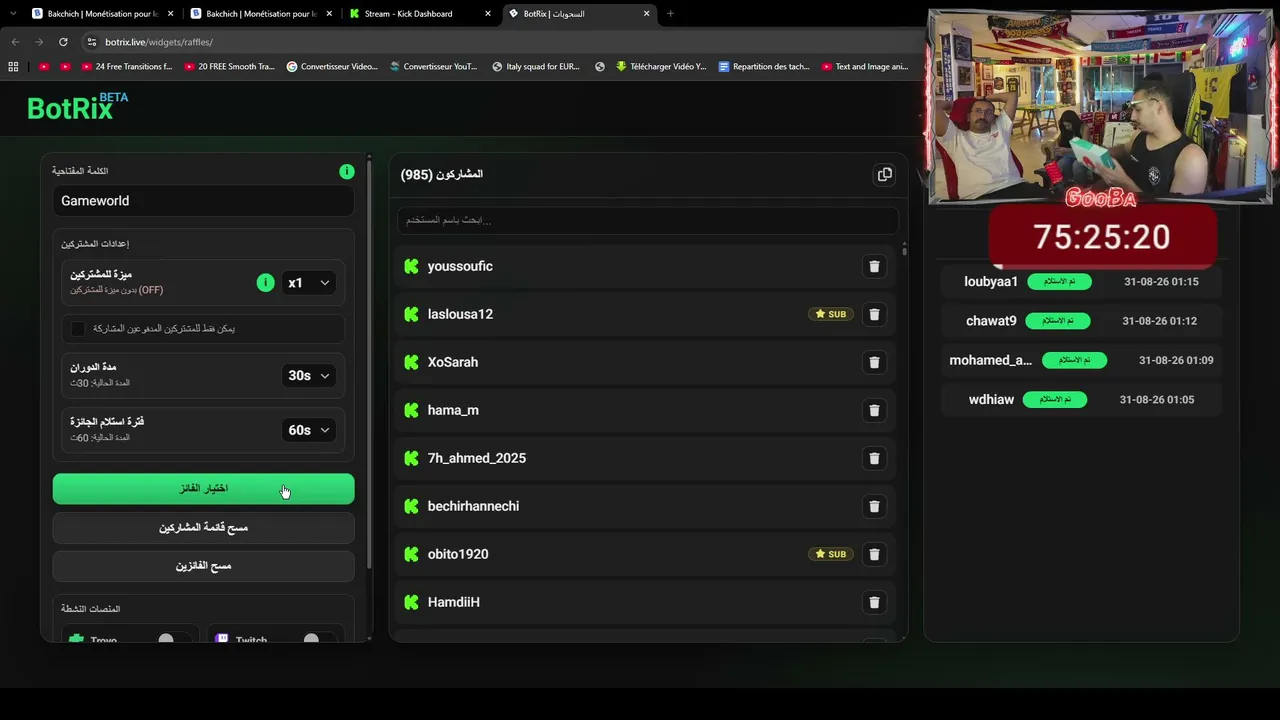Close the BotRix tab
Image resolution: width=1280 pixels, height=720 pixels.
click(646, 14)
